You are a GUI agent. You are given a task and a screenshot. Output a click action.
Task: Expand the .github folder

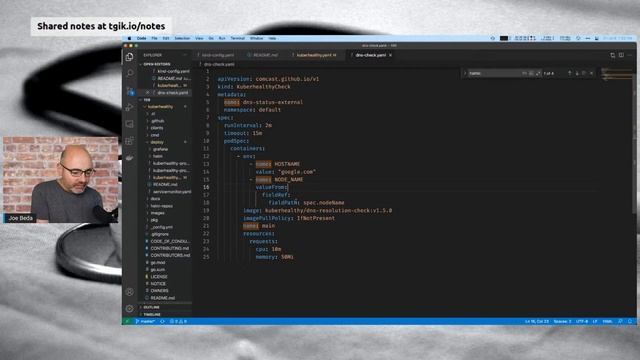pyautogui.click(x=158, y=121)
